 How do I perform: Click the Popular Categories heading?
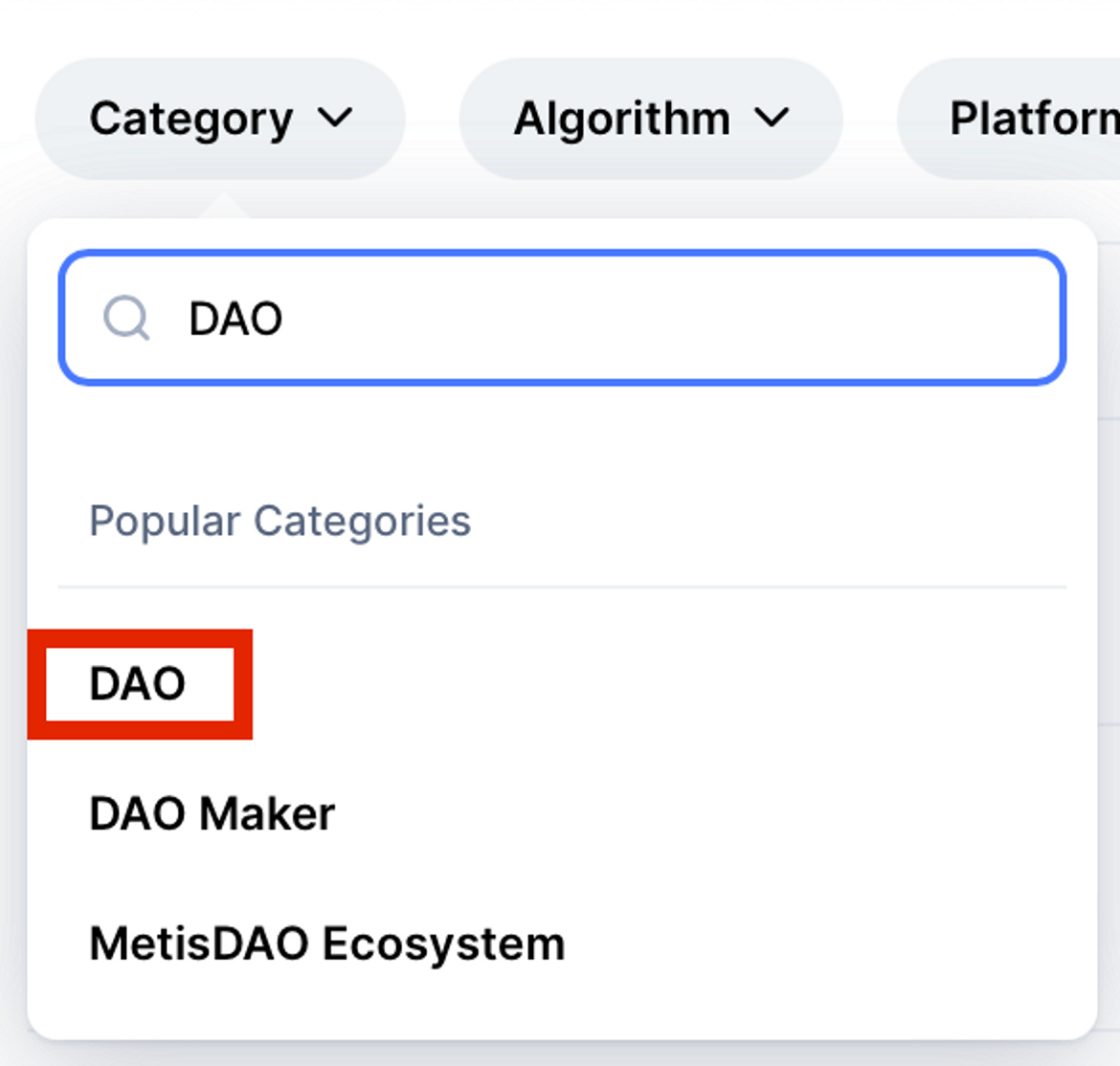coord(280,522)
